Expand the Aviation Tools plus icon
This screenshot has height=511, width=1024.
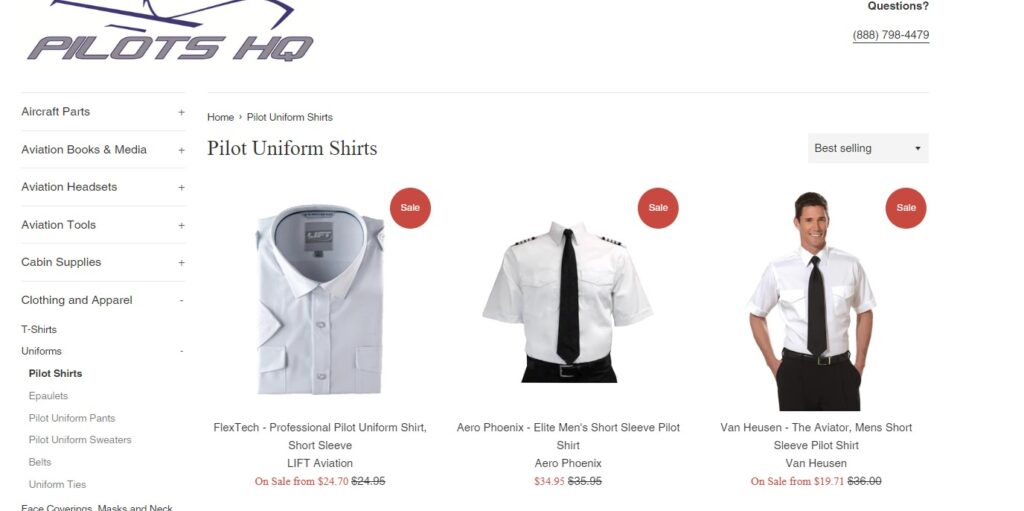[181, 225]
